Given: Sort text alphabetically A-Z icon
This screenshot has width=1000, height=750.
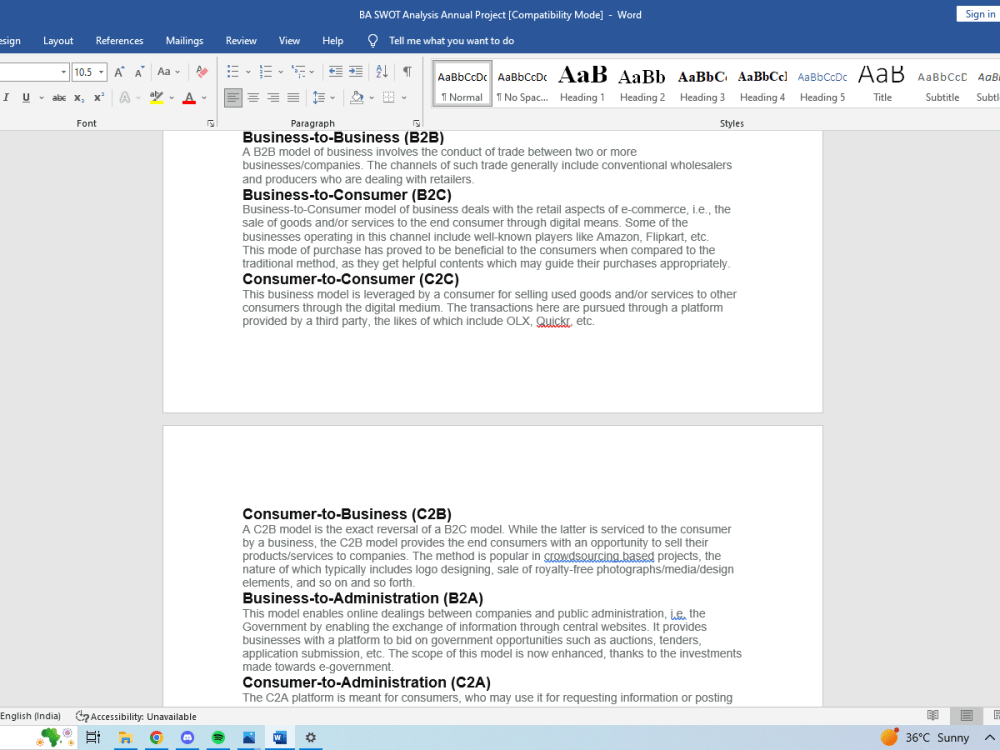Looking at the screenshot, I should (x=382, y=71).
